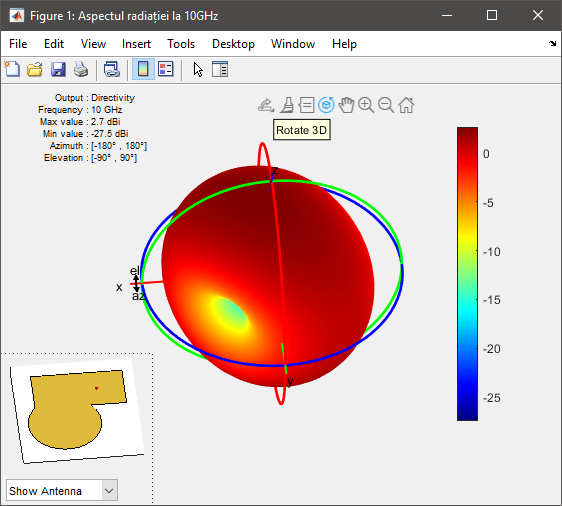Select the Edit Plot arrow tool
Viewport: 562px width, 506px height.
(198, 69)
